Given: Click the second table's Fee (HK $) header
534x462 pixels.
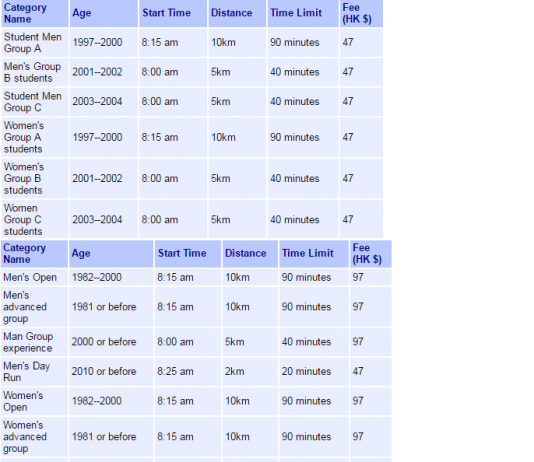Looking at the screenshot, I should point(371,254).
